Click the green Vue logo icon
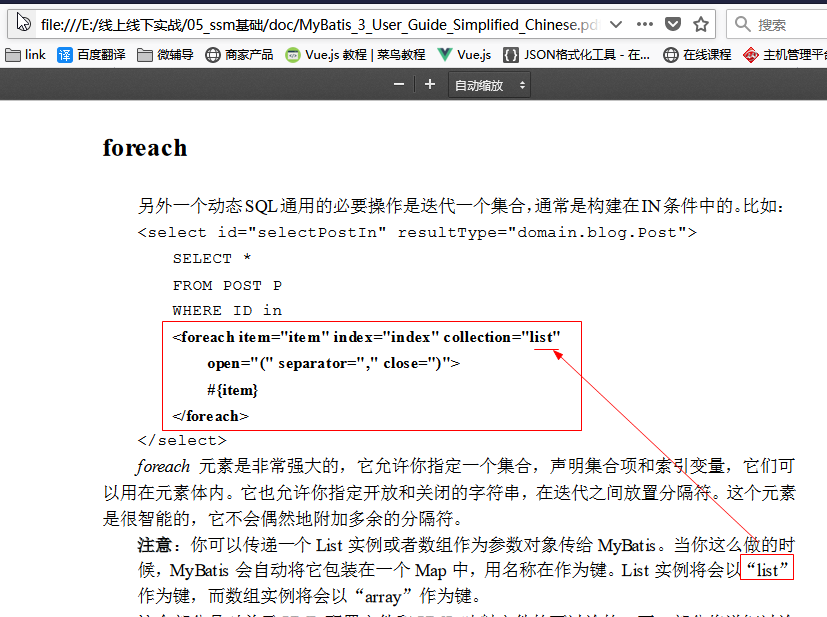The width and height of the screenshot is (827, 617). [x=445, y=54]
